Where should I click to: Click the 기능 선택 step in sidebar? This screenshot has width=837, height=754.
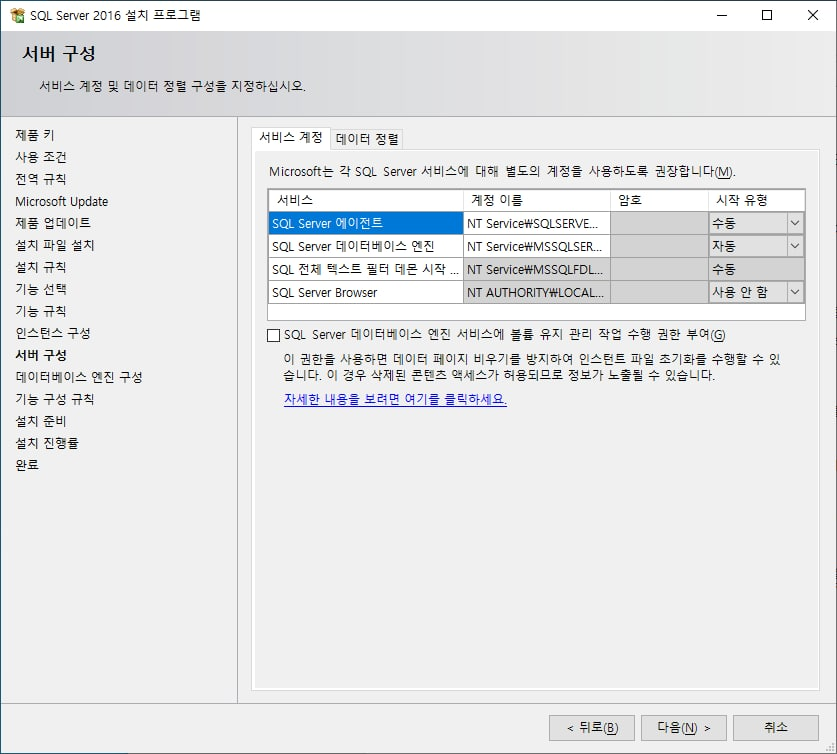coord(41,289)
